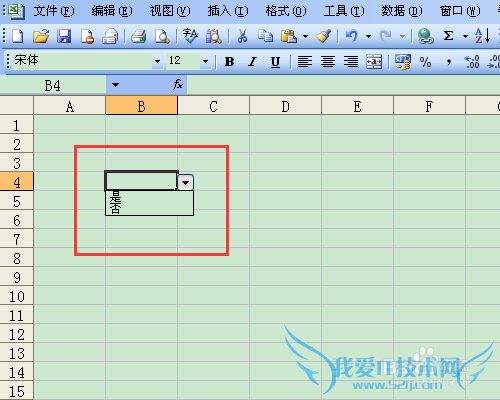The width and height of the screenshot is (500, 400).
Task: Choose 否 from the dropdown list
Action: point(149,209)
